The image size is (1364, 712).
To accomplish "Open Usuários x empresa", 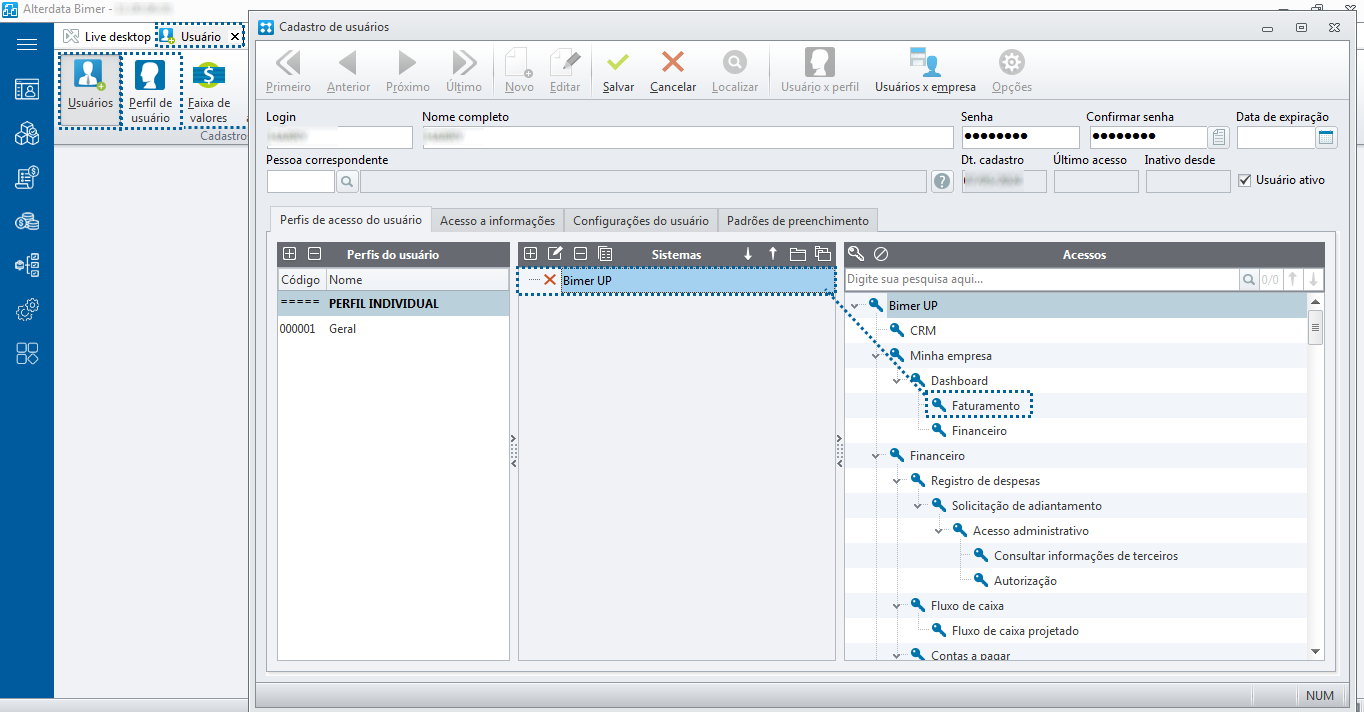I will point(925,72).
